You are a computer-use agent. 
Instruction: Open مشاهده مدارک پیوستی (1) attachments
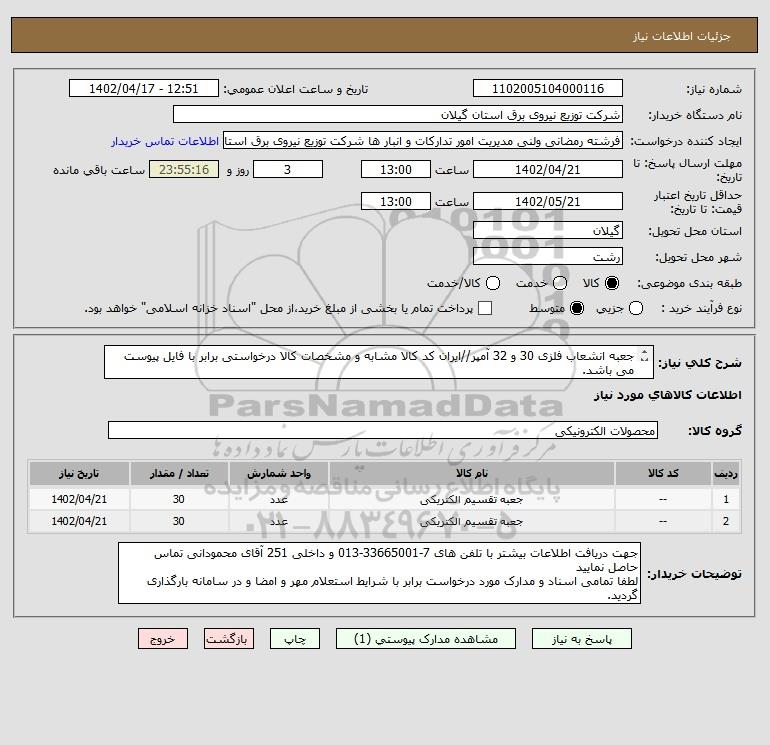(426, 639)
